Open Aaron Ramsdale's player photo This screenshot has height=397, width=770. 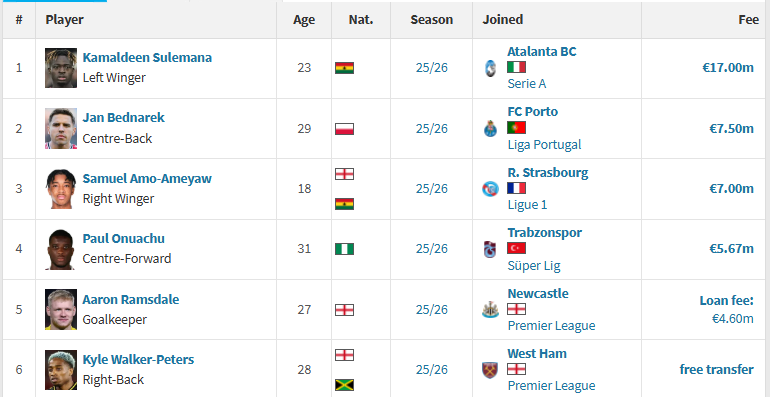tap(61, 309)
